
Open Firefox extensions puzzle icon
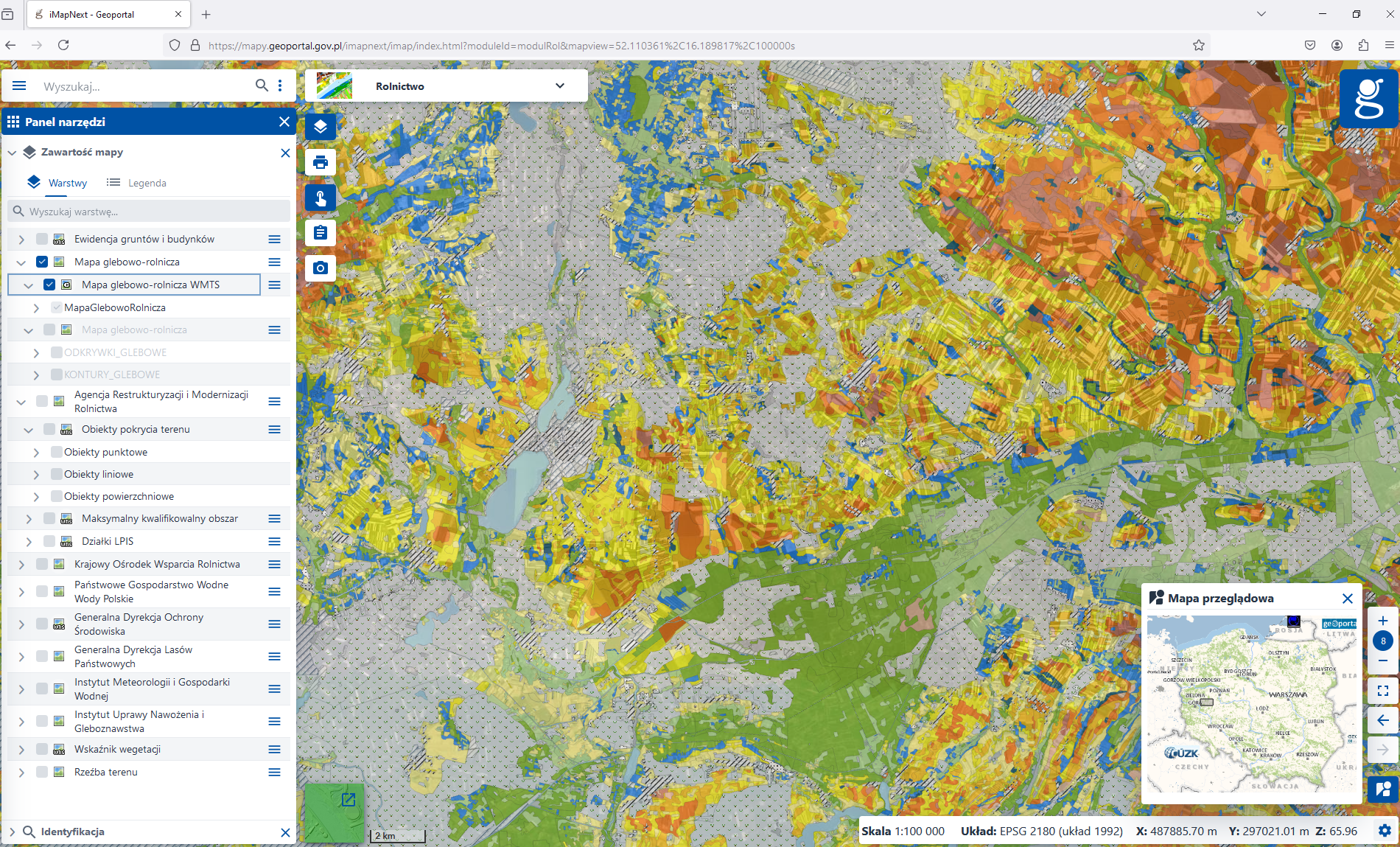pyautogui.click(x=1363, y=45)
